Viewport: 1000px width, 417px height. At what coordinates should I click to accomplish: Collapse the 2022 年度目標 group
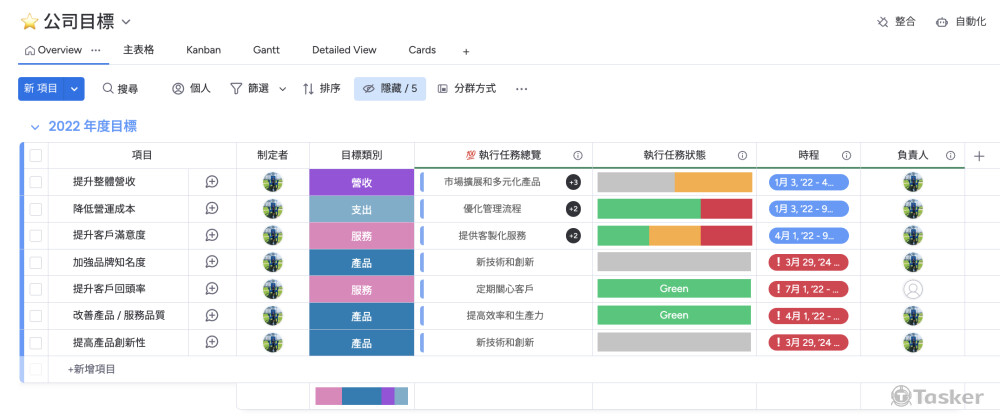pyautogui.click(x=35, y=127)
